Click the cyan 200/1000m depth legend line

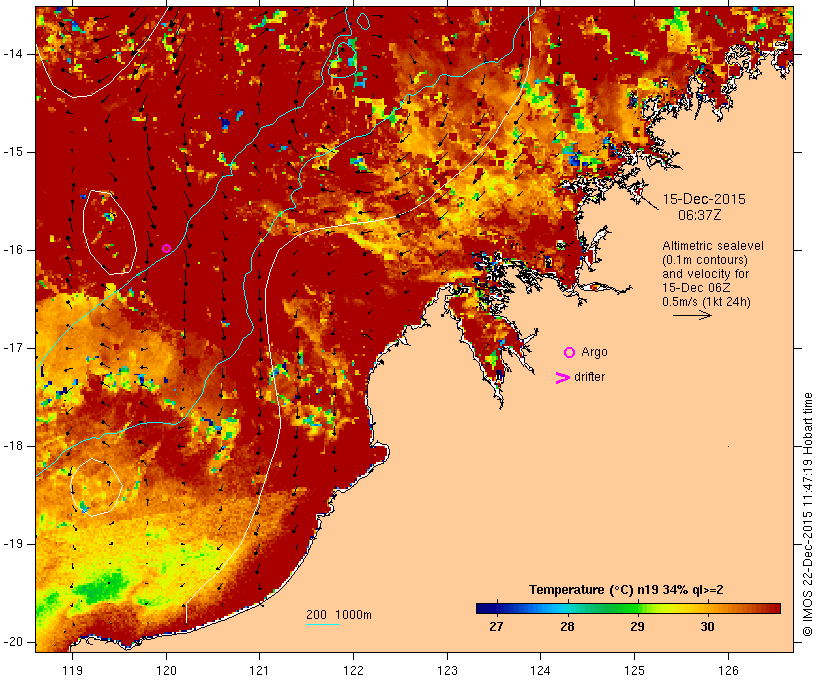tap(323, 624)
